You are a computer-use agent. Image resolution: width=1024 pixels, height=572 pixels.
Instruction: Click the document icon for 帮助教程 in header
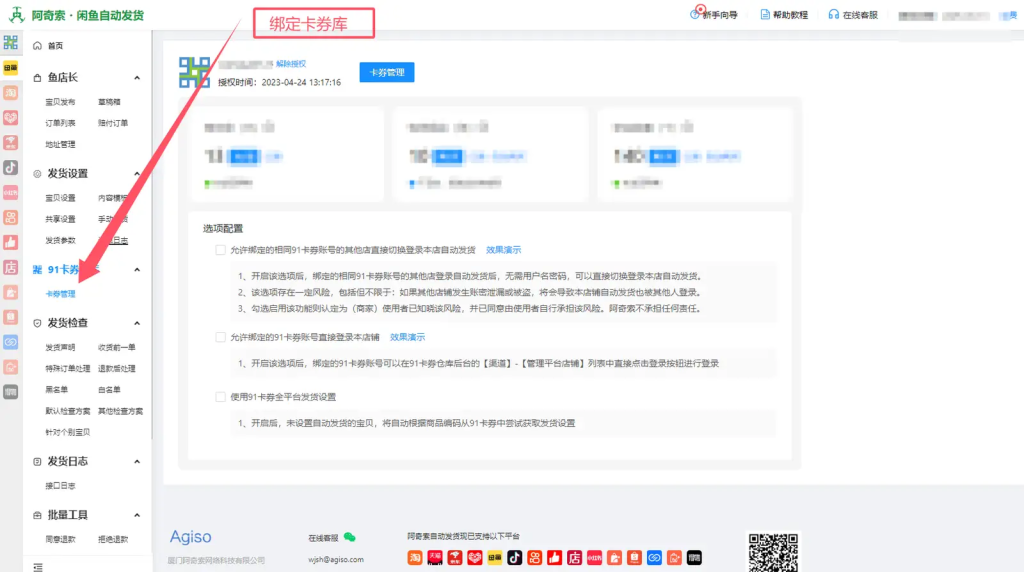click(x=765, y=14)
